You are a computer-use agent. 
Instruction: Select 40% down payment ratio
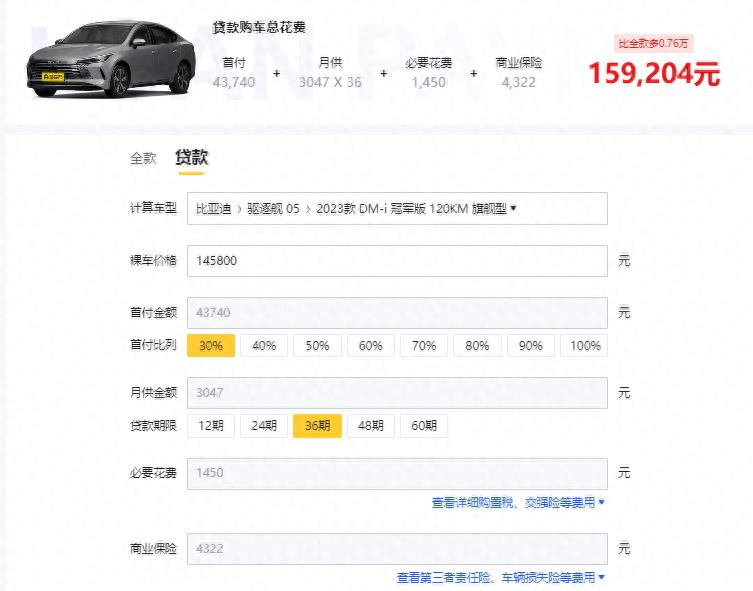(x=264, y=346)
